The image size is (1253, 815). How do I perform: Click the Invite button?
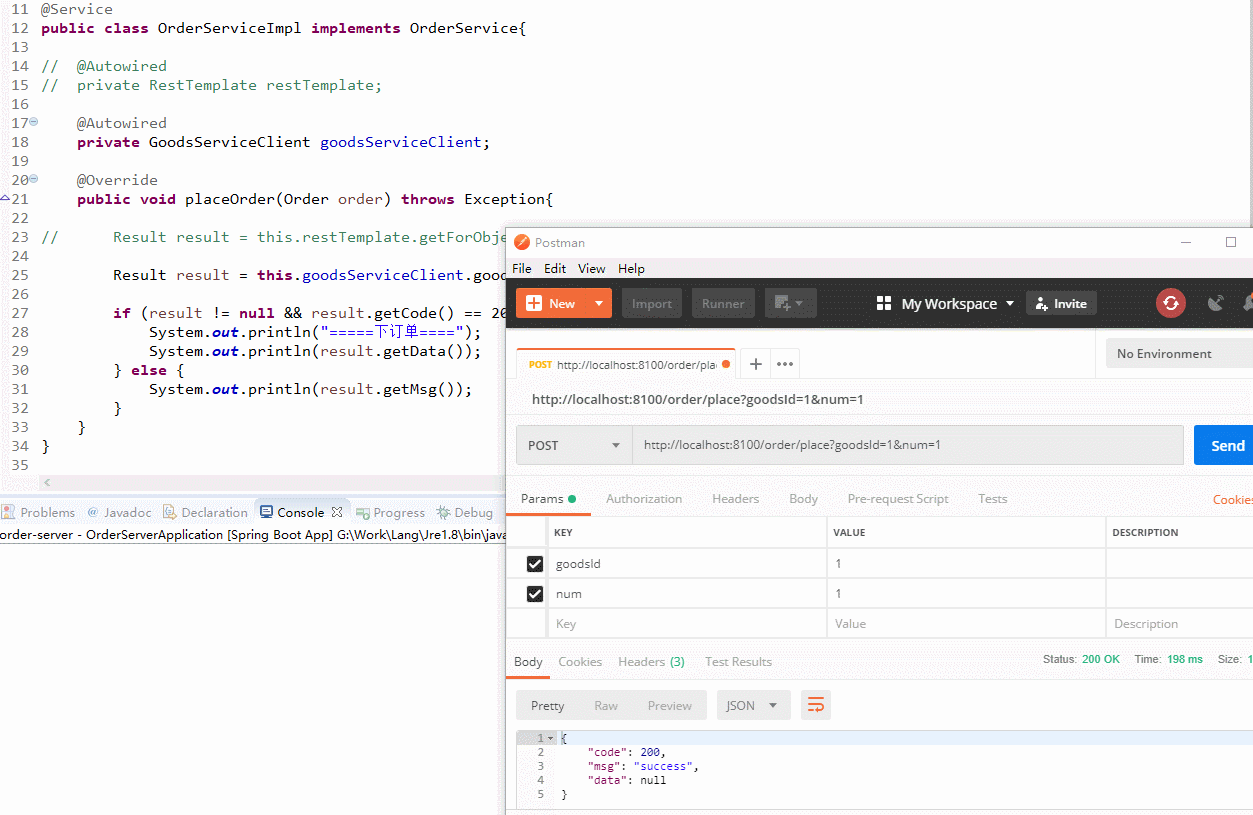coord(1061,303)
